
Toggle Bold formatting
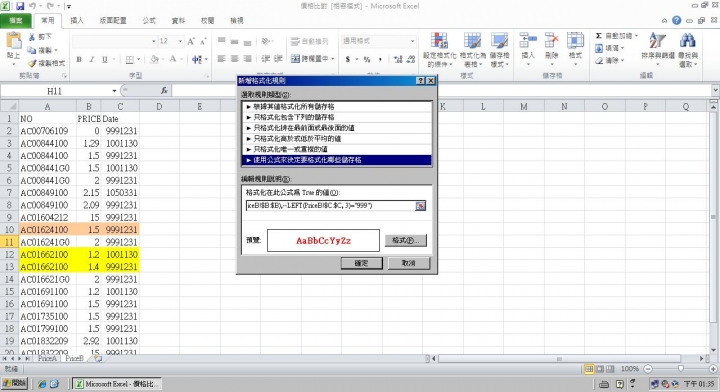(79, 59)
